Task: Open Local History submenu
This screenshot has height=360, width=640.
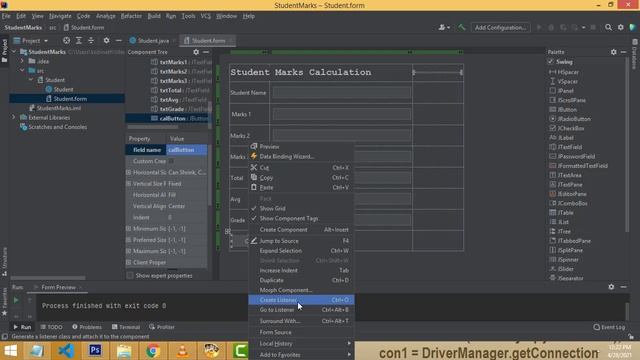Action: 301,344
